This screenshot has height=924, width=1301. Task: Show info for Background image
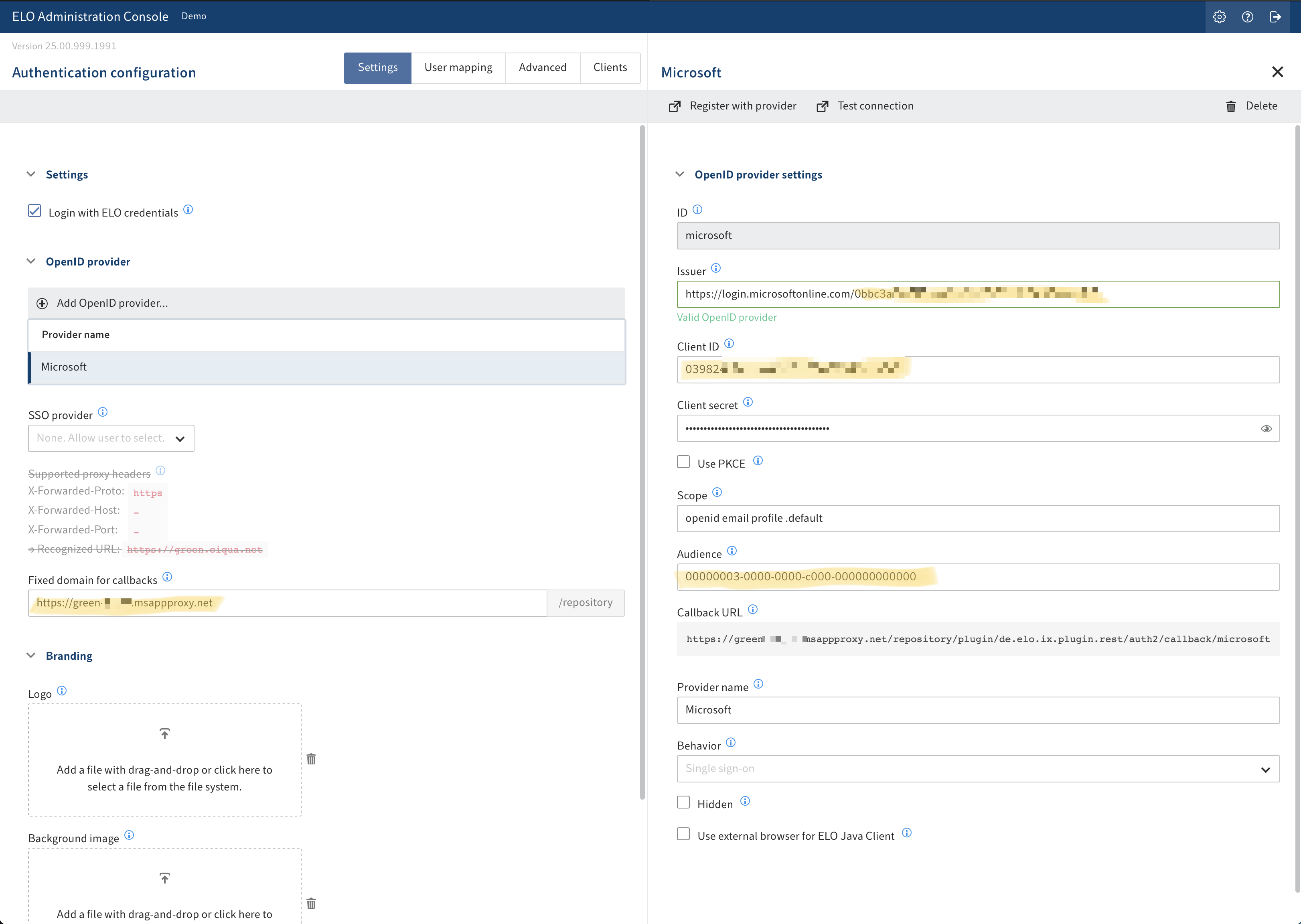[x=129, y=835]
